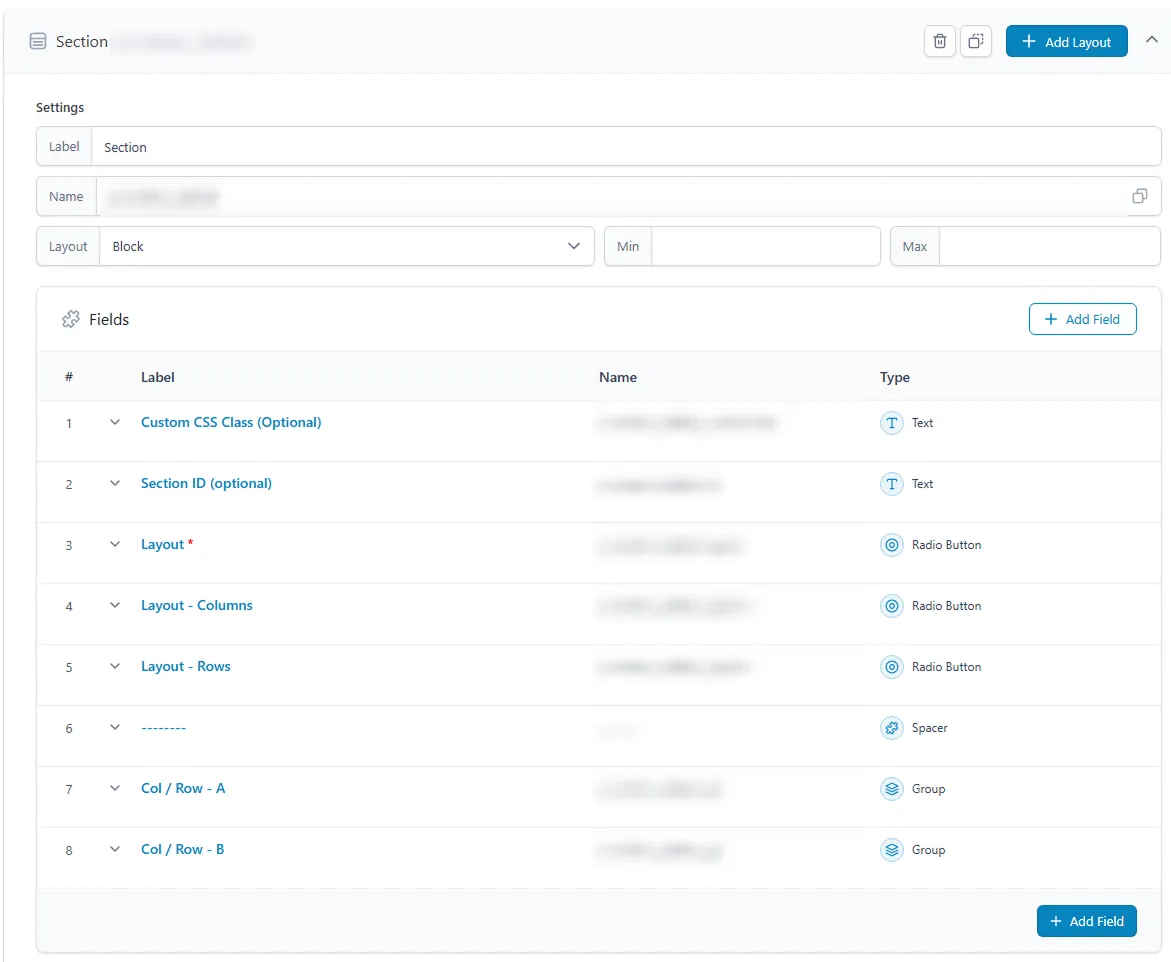Duplicate the Section layout
Image resolution: width=1171 pixels, height=962 pixels.
click(x=976, y=42)
